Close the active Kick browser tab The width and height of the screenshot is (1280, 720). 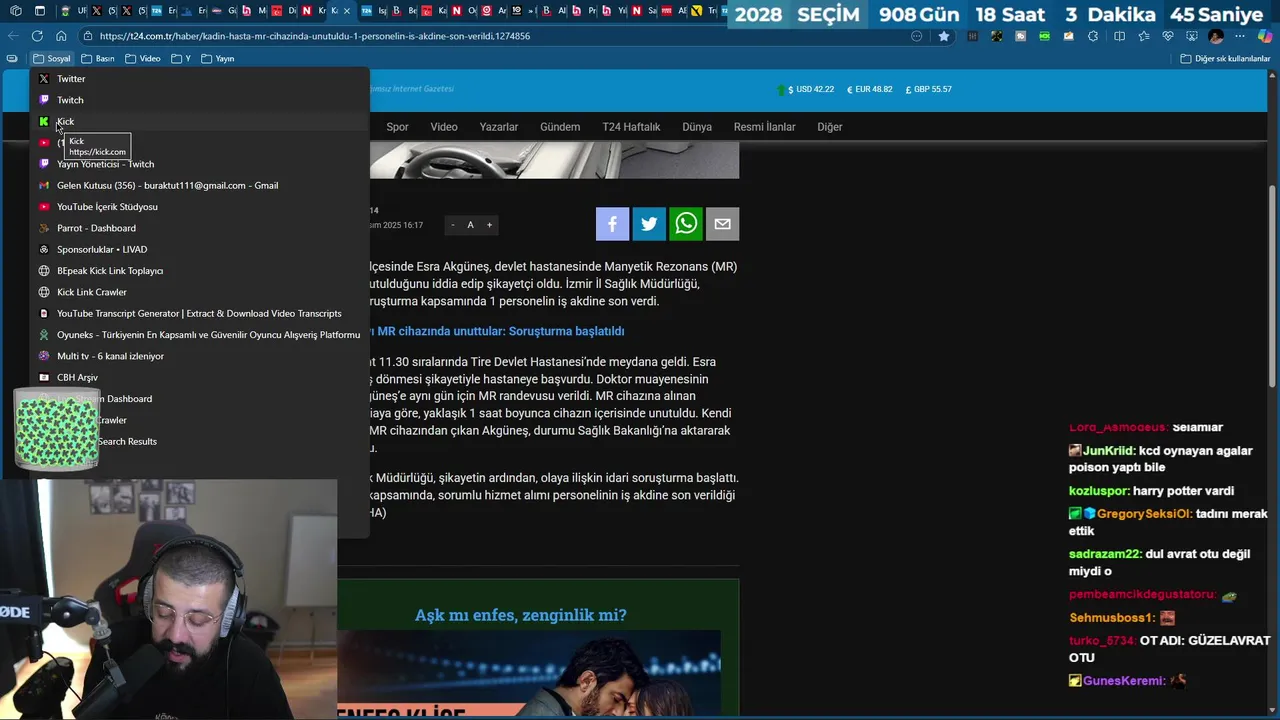click(x=346, y=11)
